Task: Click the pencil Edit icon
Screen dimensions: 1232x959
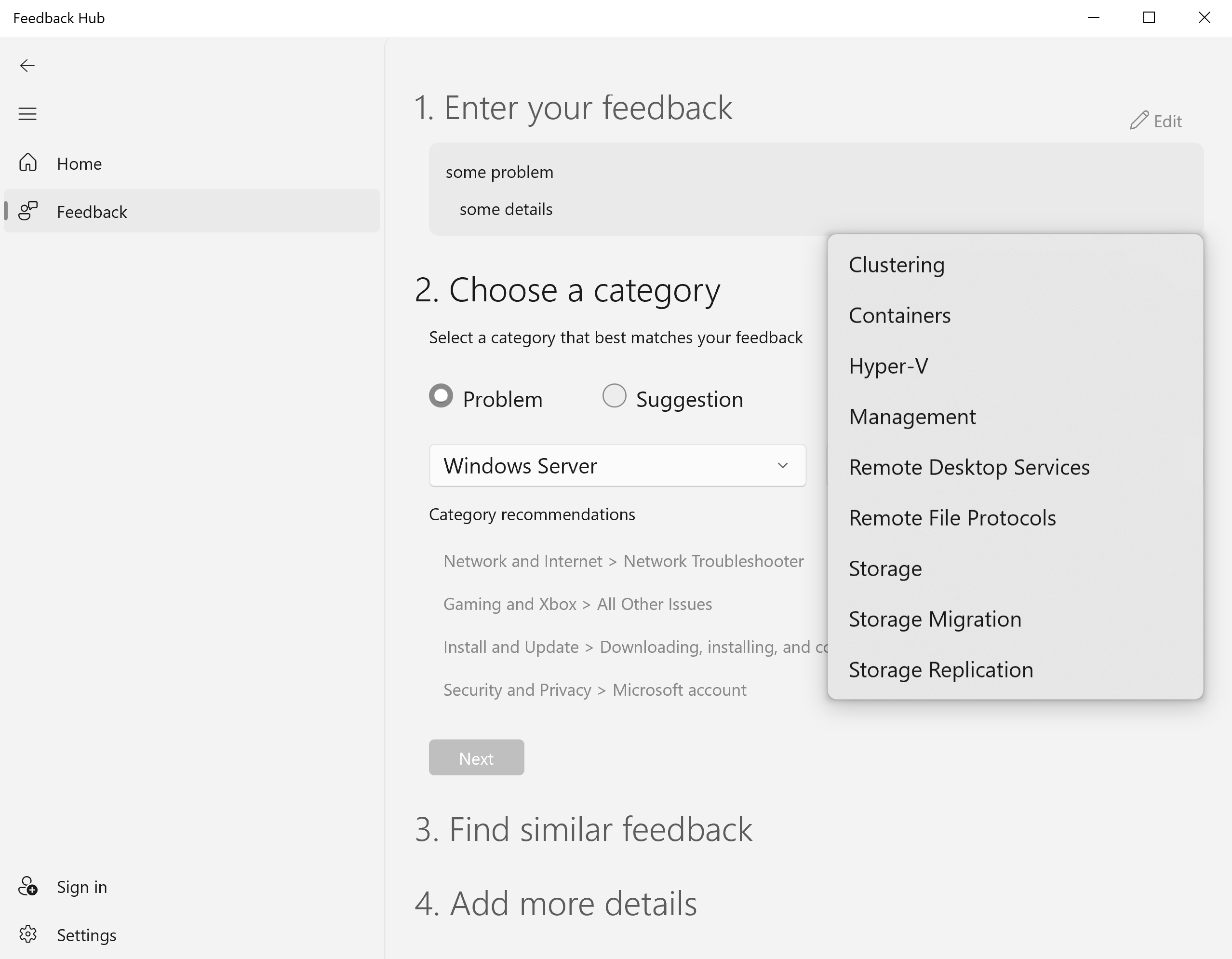Action: pyautogui.click(x=1139, y=120)
